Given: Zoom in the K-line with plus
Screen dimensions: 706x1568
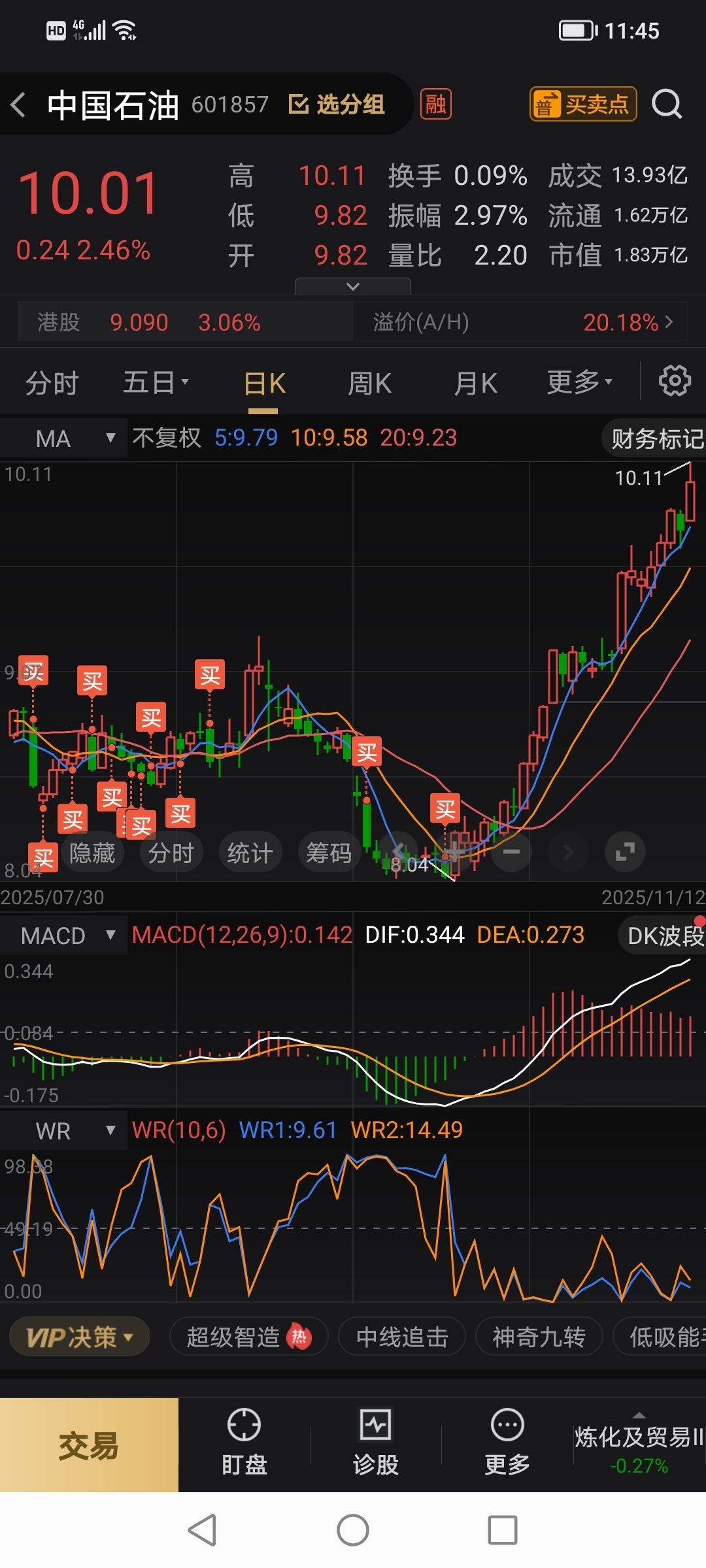Looking at the screenshot, I should point(456,851).
